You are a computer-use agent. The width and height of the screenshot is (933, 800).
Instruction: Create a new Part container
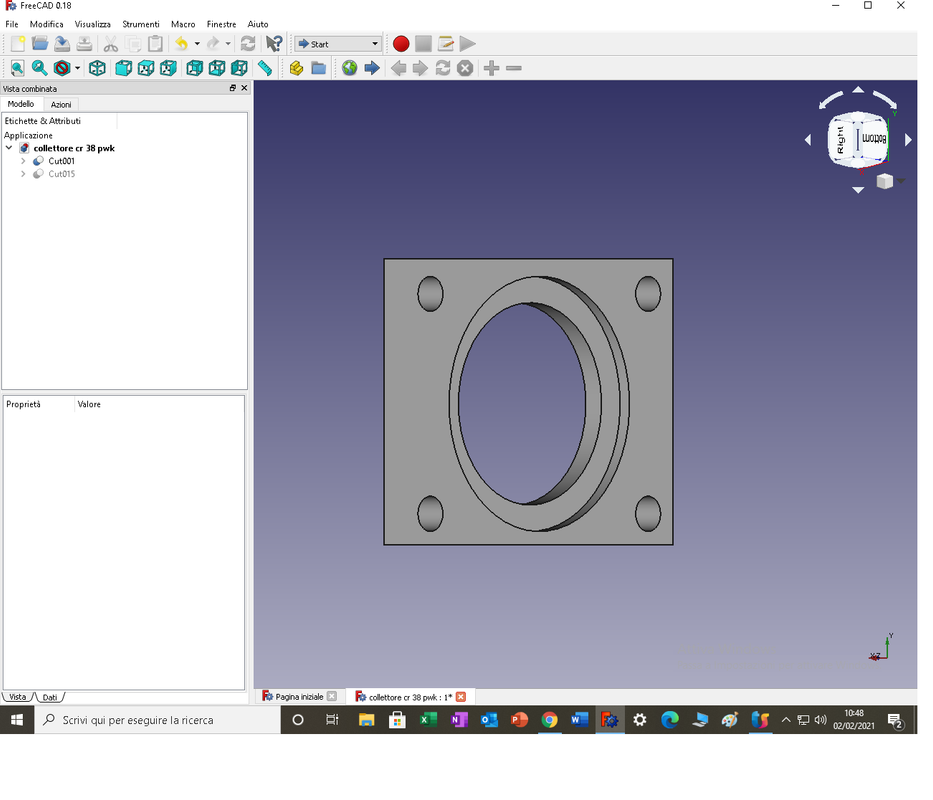[296, 68]
